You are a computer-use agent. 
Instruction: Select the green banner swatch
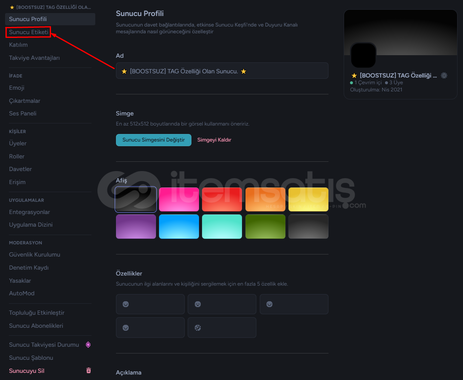click(265, 227)
